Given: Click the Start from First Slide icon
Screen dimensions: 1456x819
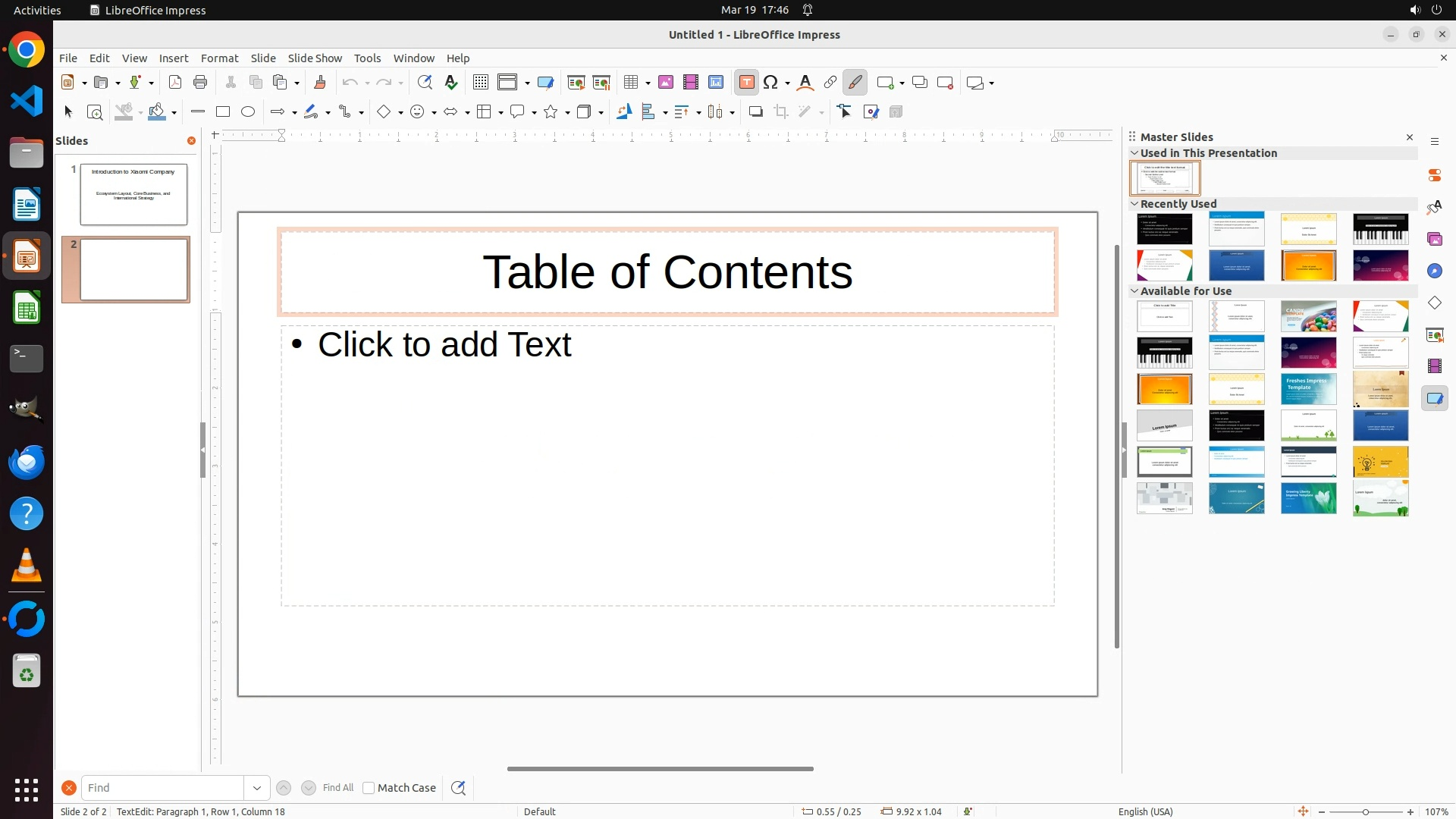Looking at the screenshot, I should (x=576, y=83).
